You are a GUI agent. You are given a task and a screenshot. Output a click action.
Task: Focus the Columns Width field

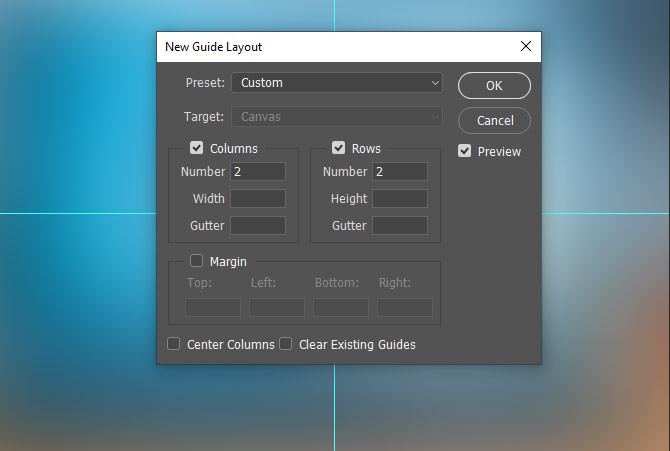pos(258,199)
